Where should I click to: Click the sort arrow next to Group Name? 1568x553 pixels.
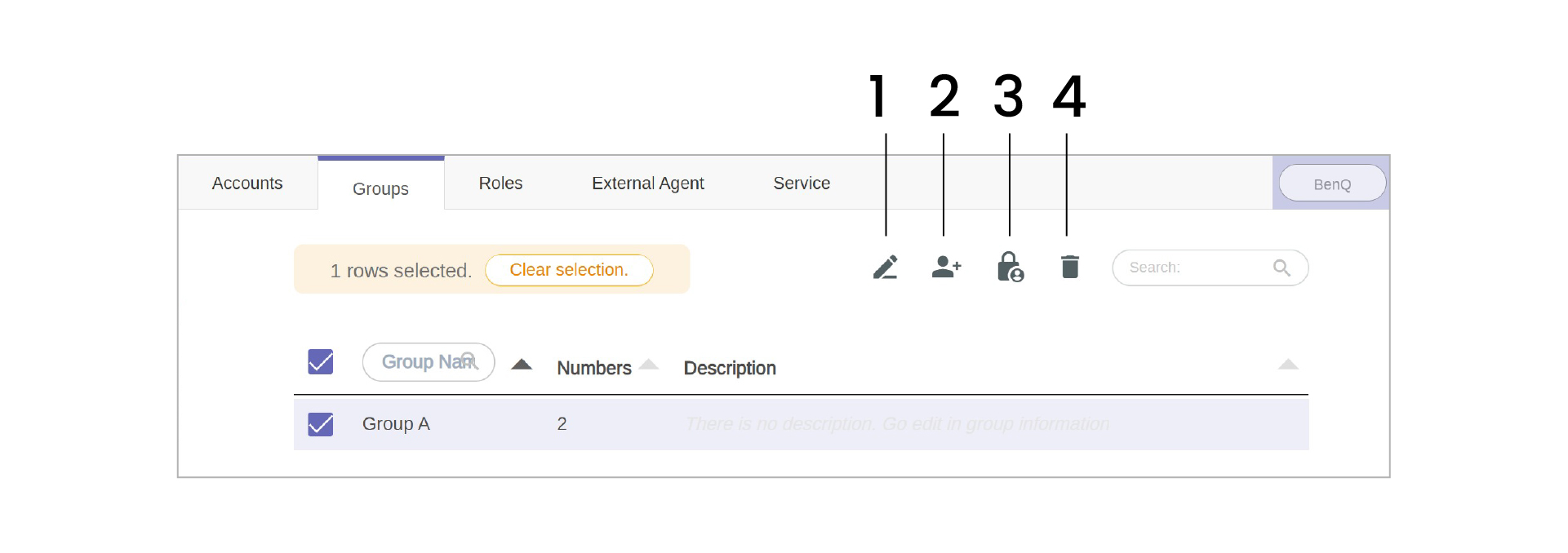(x=522, y=364)
